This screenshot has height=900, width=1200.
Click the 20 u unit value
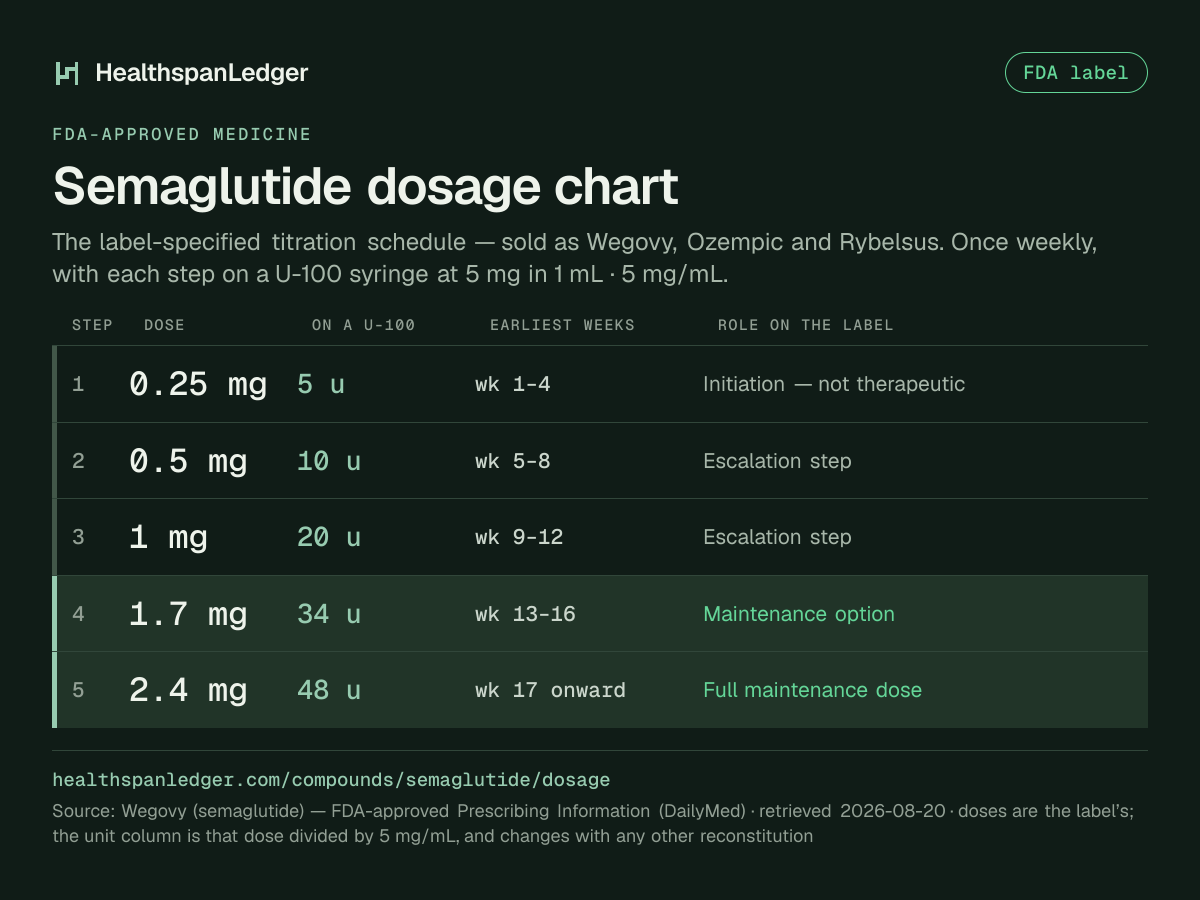(329, 537)
